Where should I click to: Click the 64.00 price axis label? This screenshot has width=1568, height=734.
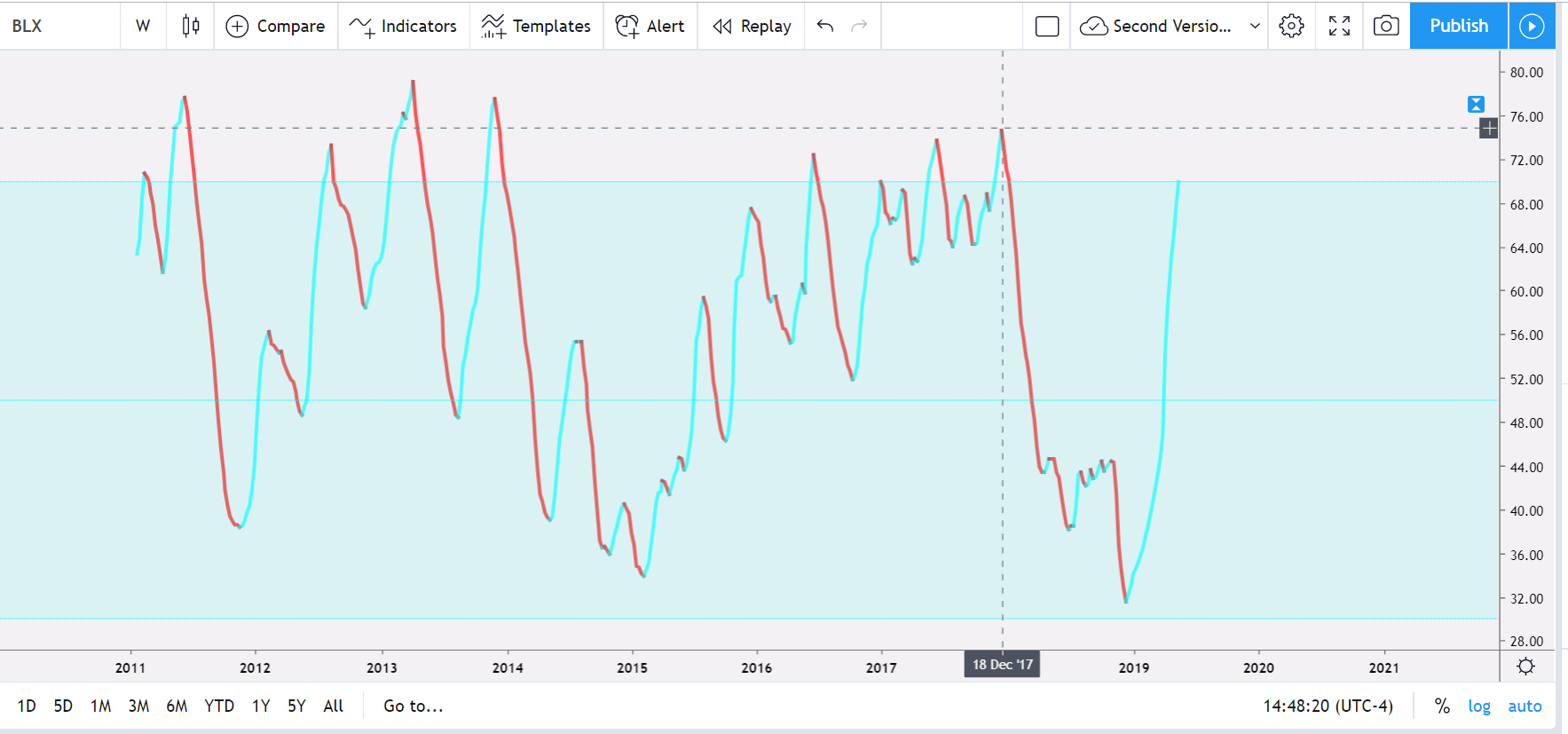click(x=1526, y=249)
